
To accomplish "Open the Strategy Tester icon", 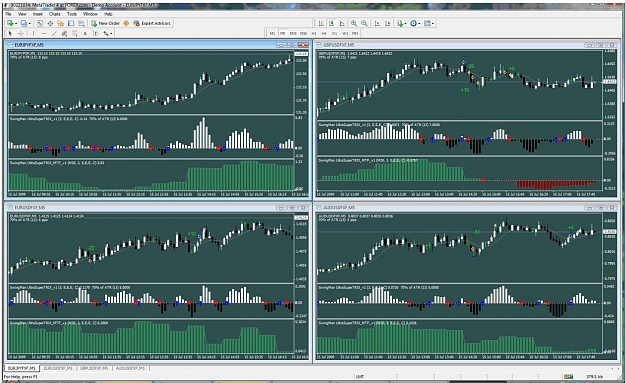I will coord(81,24).
